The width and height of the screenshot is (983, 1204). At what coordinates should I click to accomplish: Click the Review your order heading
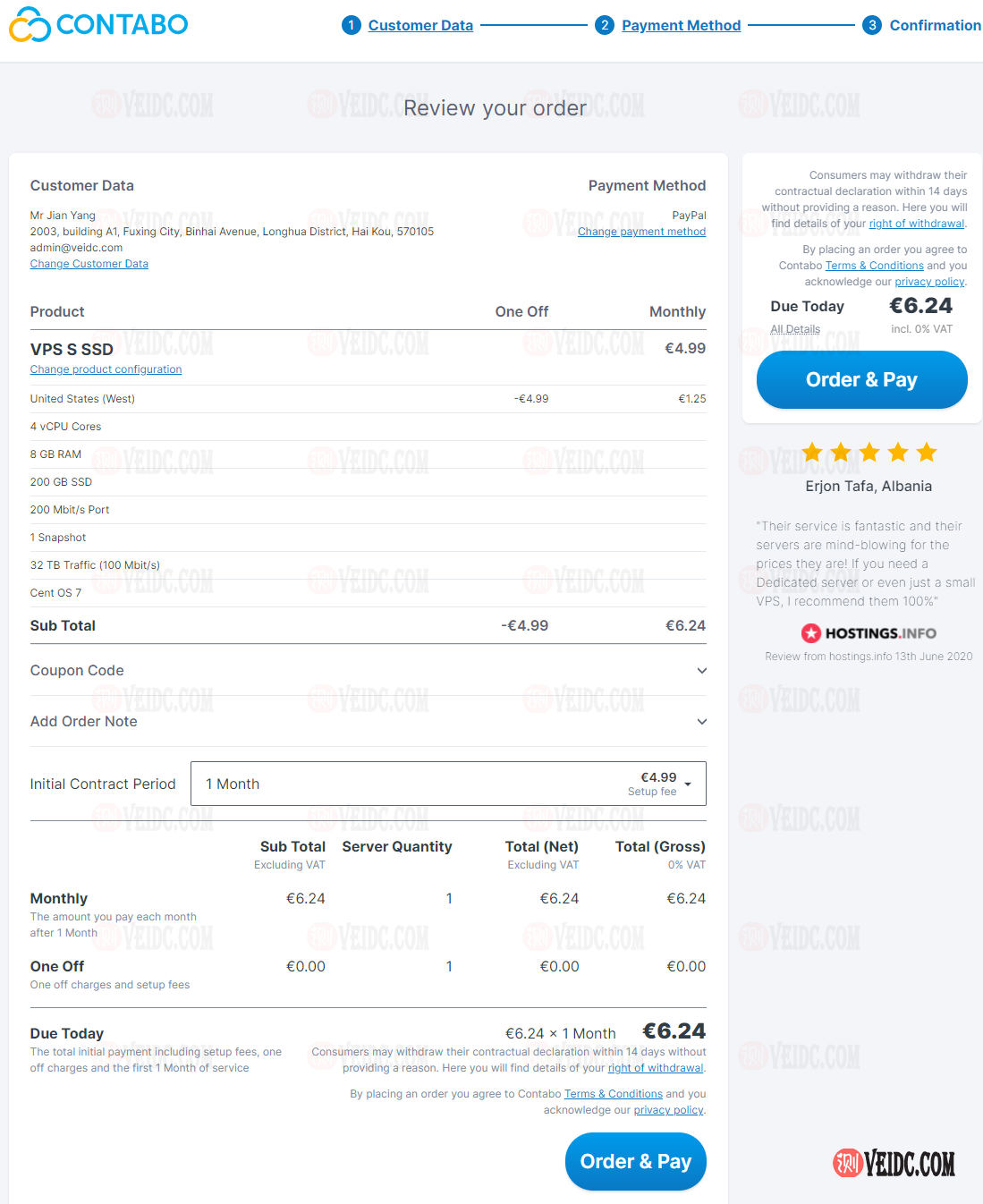click(x=495, y=108)
